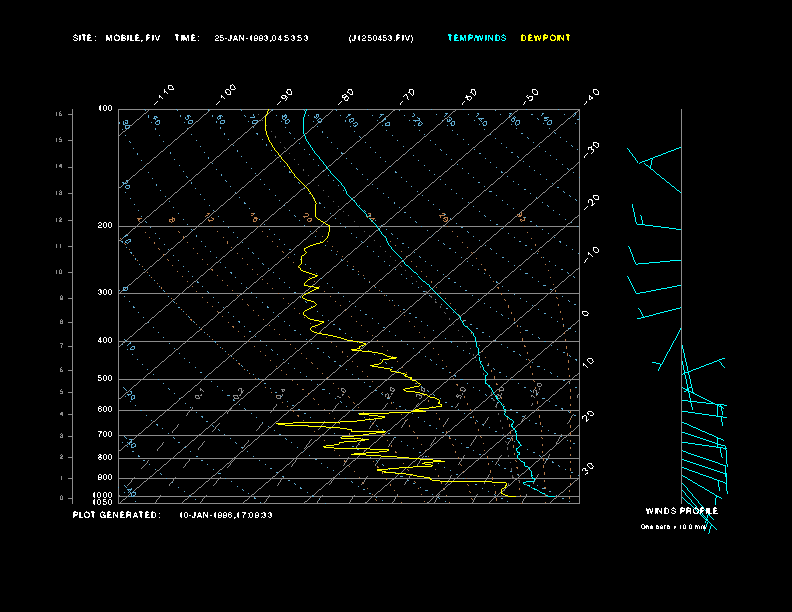Click the TIME: label in the header
Screen dimensions: 792x612
187,38
